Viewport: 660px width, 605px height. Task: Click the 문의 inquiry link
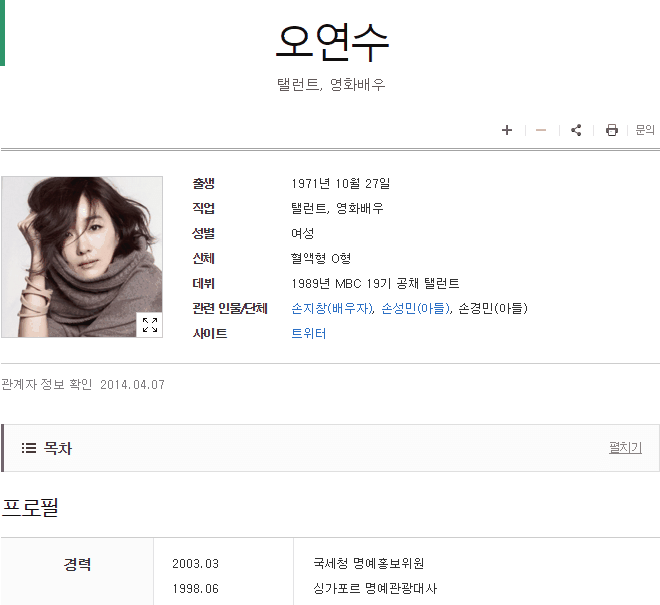(645, 130)
